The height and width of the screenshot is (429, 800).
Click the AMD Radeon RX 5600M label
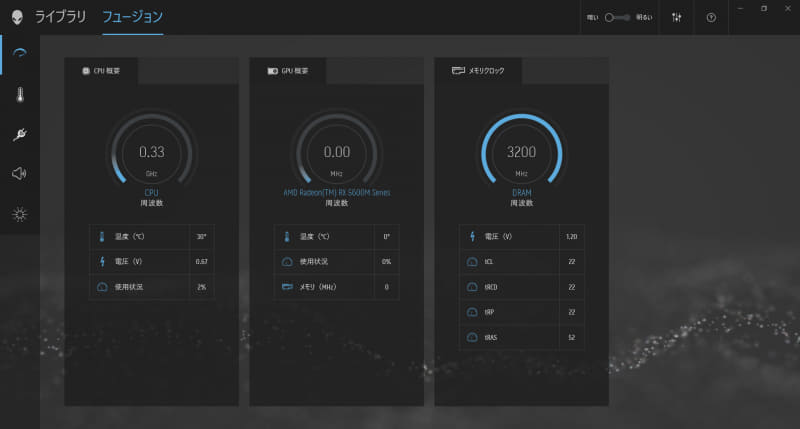tap(337, 192)
